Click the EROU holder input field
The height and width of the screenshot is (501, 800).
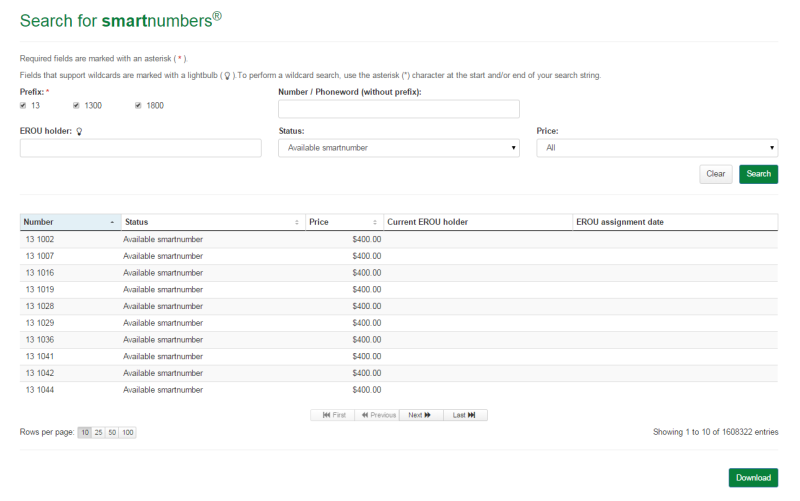pyautogui.click(x=140, y=148)
